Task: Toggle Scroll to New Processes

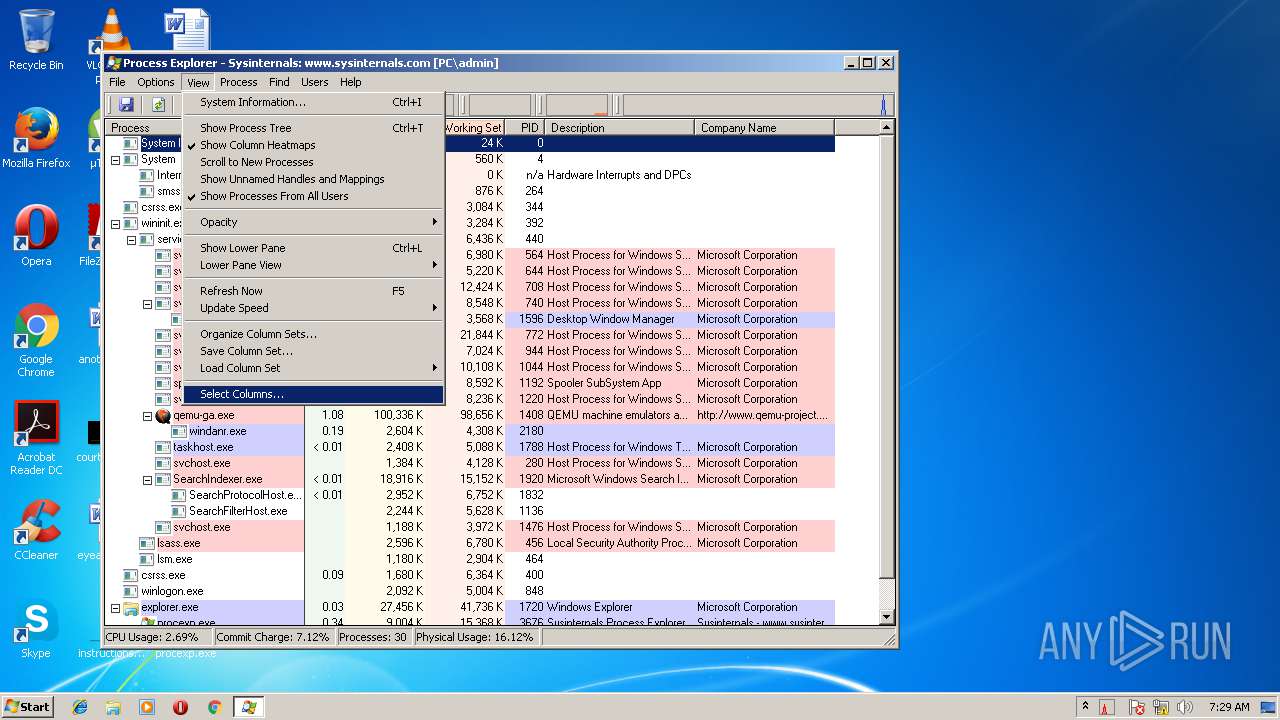Action: (313, 162)
